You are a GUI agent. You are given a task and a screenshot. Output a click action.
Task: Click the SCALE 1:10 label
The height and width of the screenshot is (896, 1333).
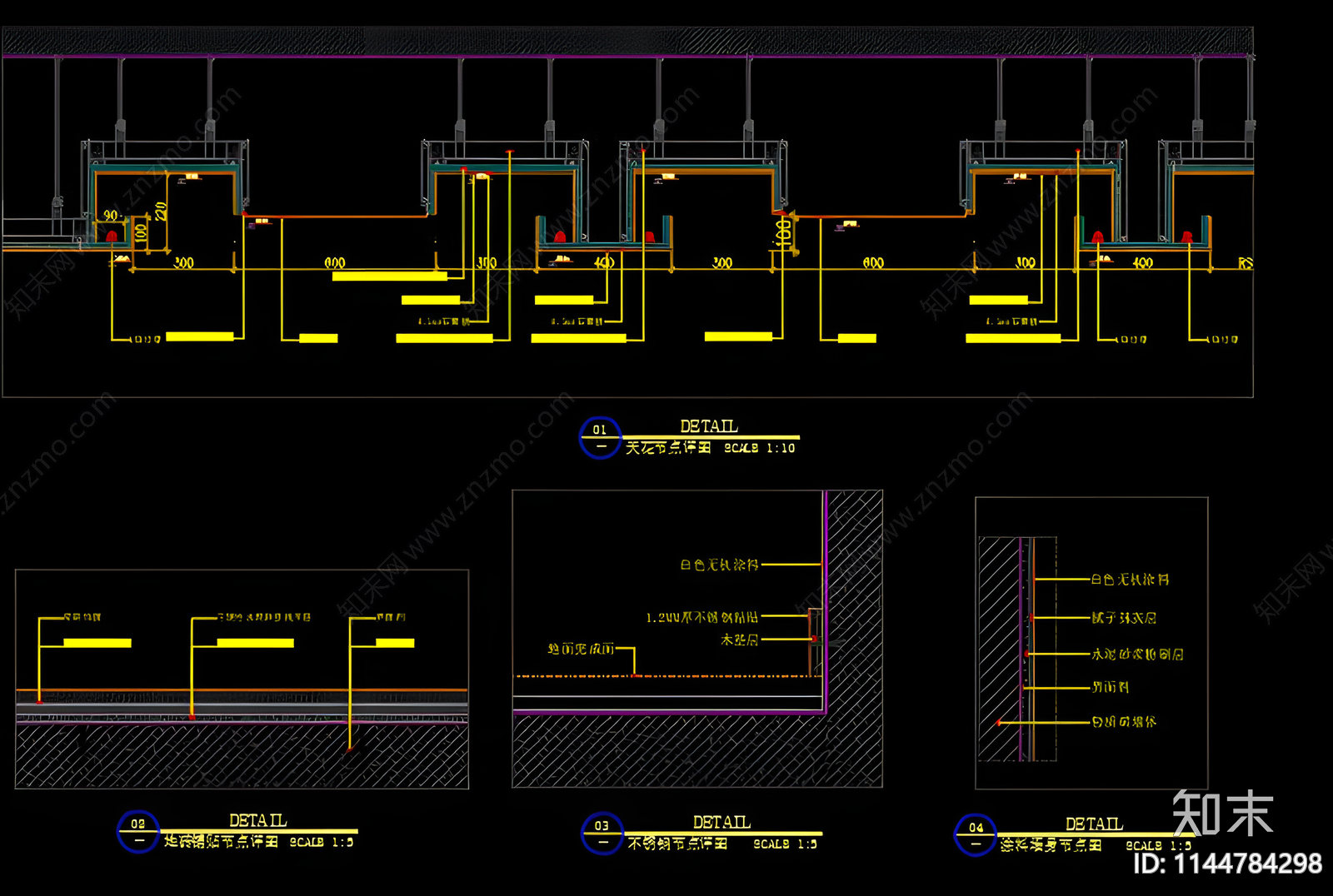click(760, 448)
